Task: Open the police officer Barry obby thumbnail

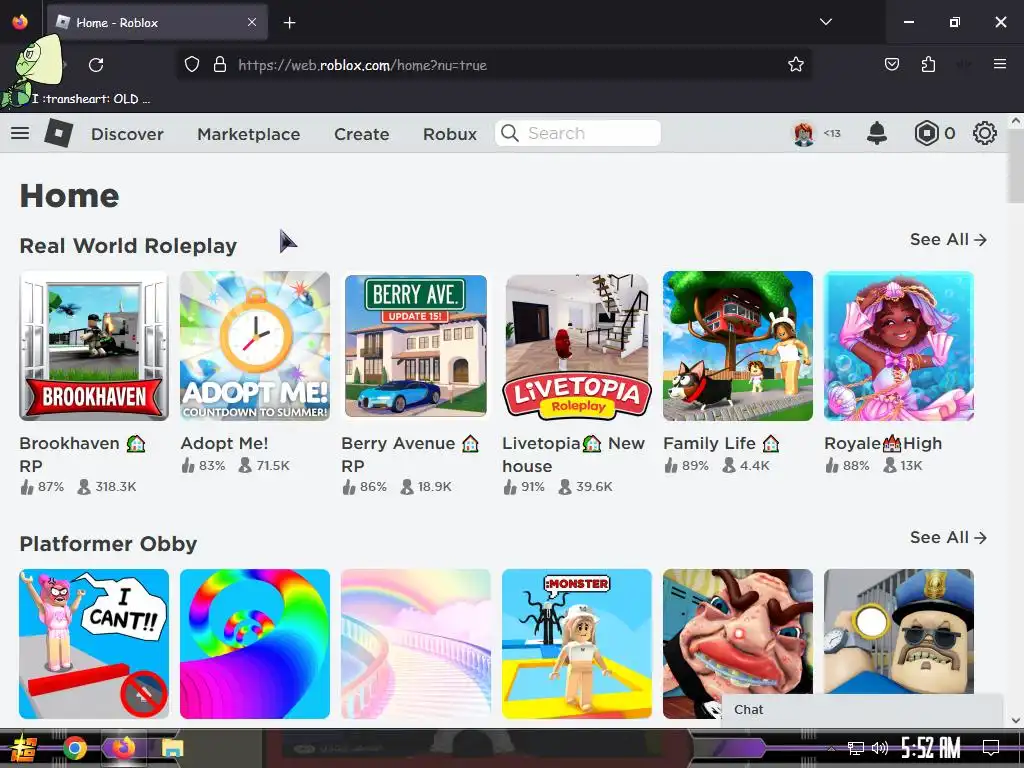Action: pos(899,631)
